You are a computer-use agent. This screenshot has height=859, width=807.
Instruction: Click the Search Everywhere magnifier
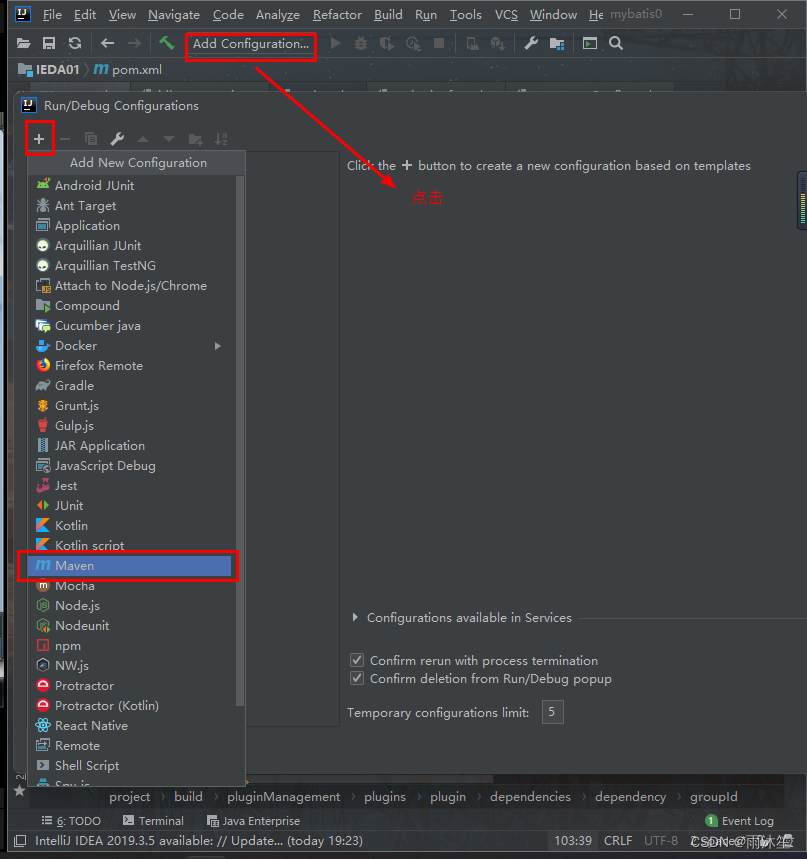[616, 43]
